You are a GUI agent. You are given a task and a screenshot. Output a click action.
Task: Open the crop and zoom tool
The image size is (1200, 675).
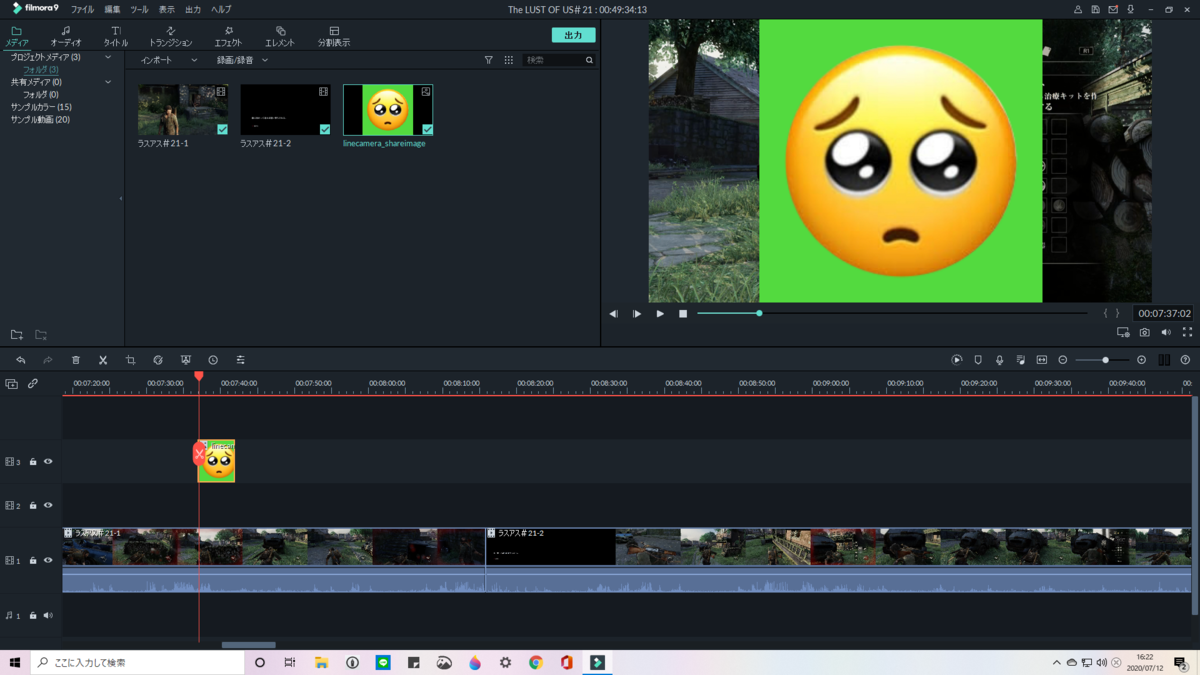coord(130,360)
